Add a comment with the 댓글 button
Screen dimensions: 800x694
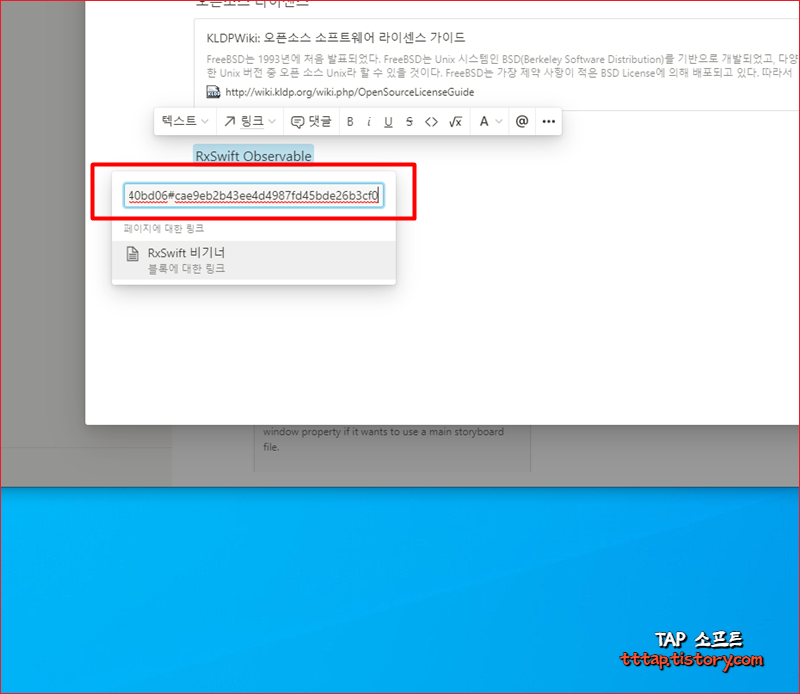(x=311, y=121)
